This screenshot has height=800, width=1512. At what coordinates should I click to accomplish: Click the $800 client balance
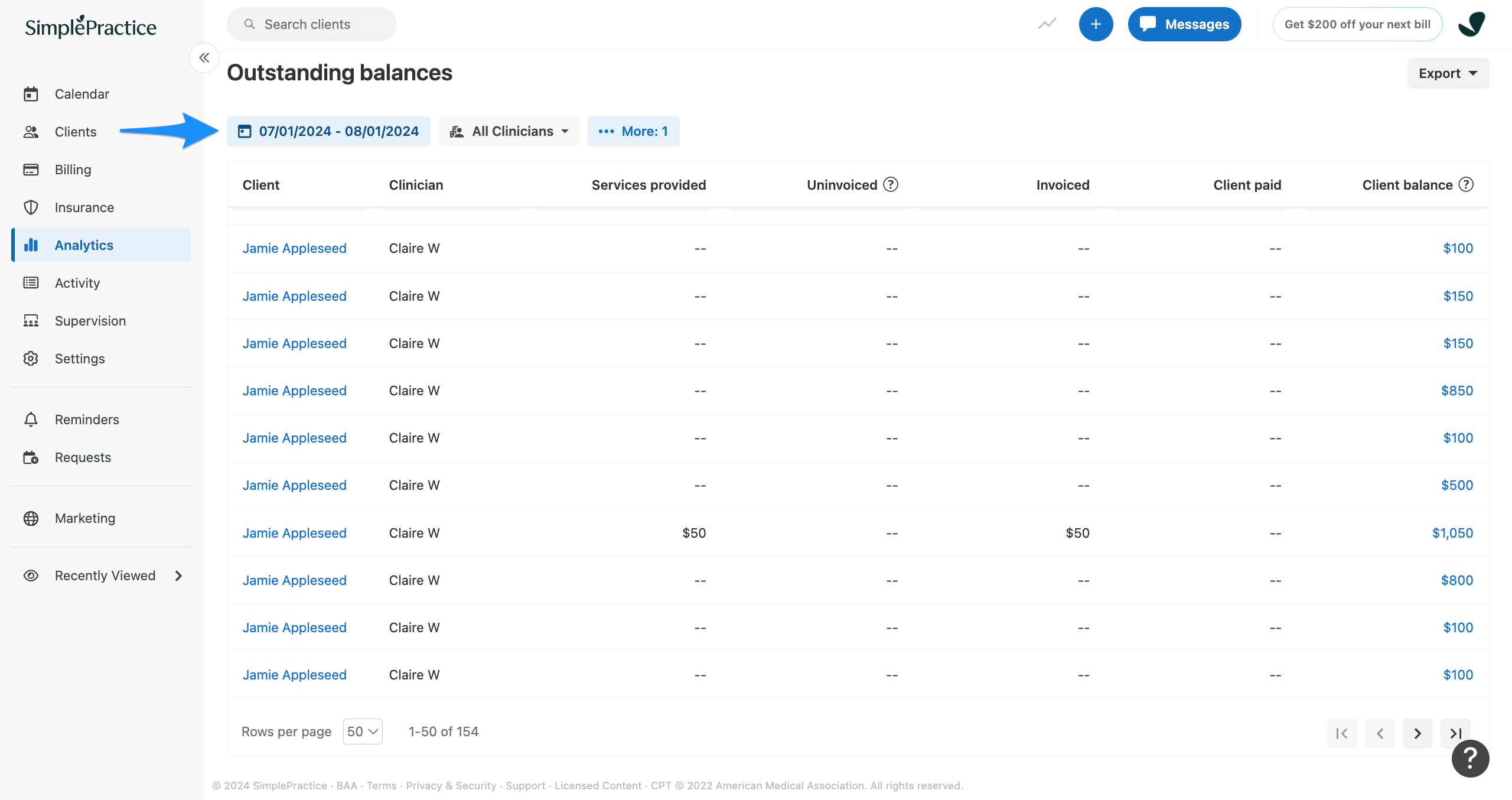coord(1457,580)
